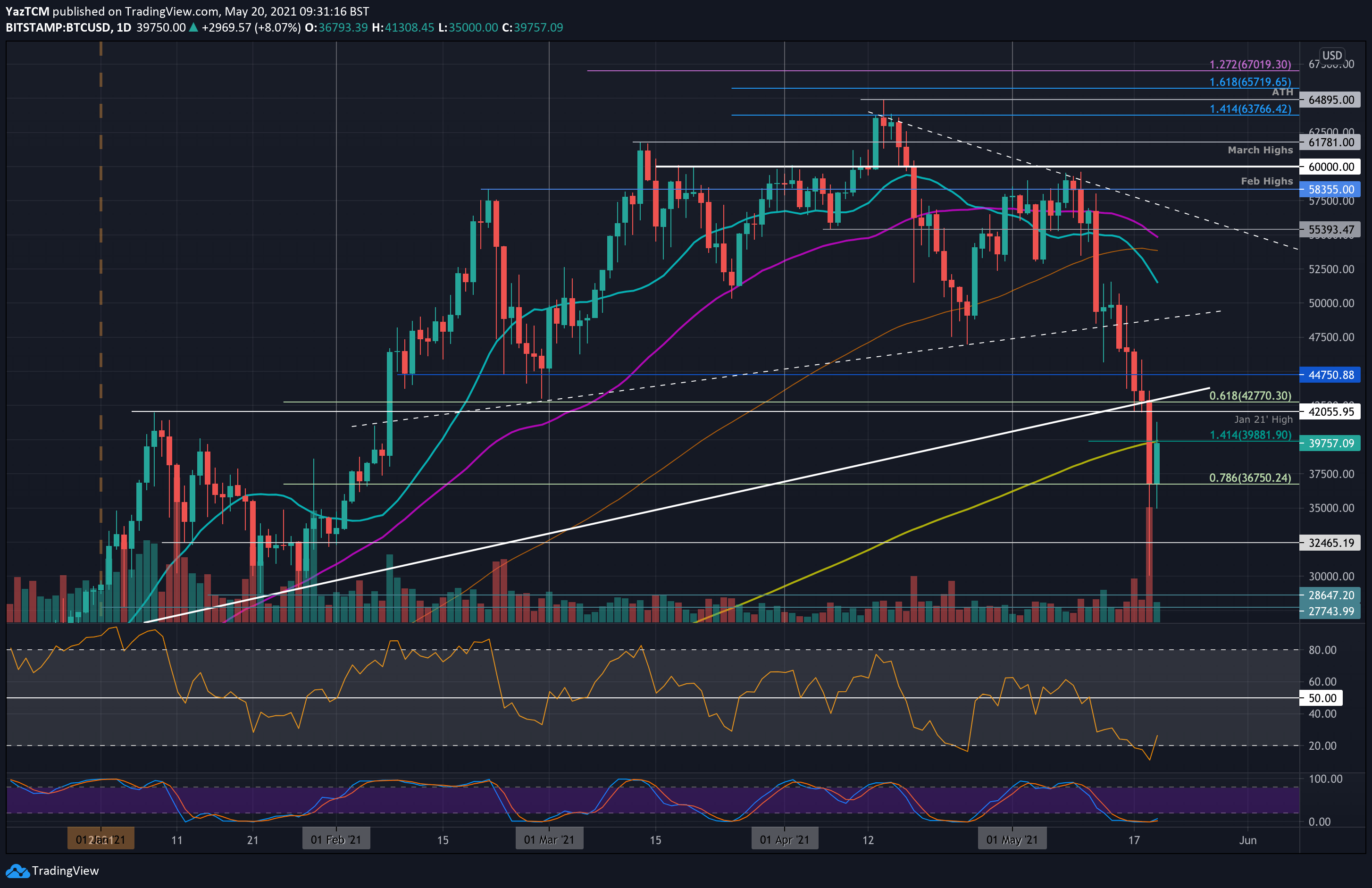
Task: Click the stochastic 100.00 axis label
Action: point(1325,779)
